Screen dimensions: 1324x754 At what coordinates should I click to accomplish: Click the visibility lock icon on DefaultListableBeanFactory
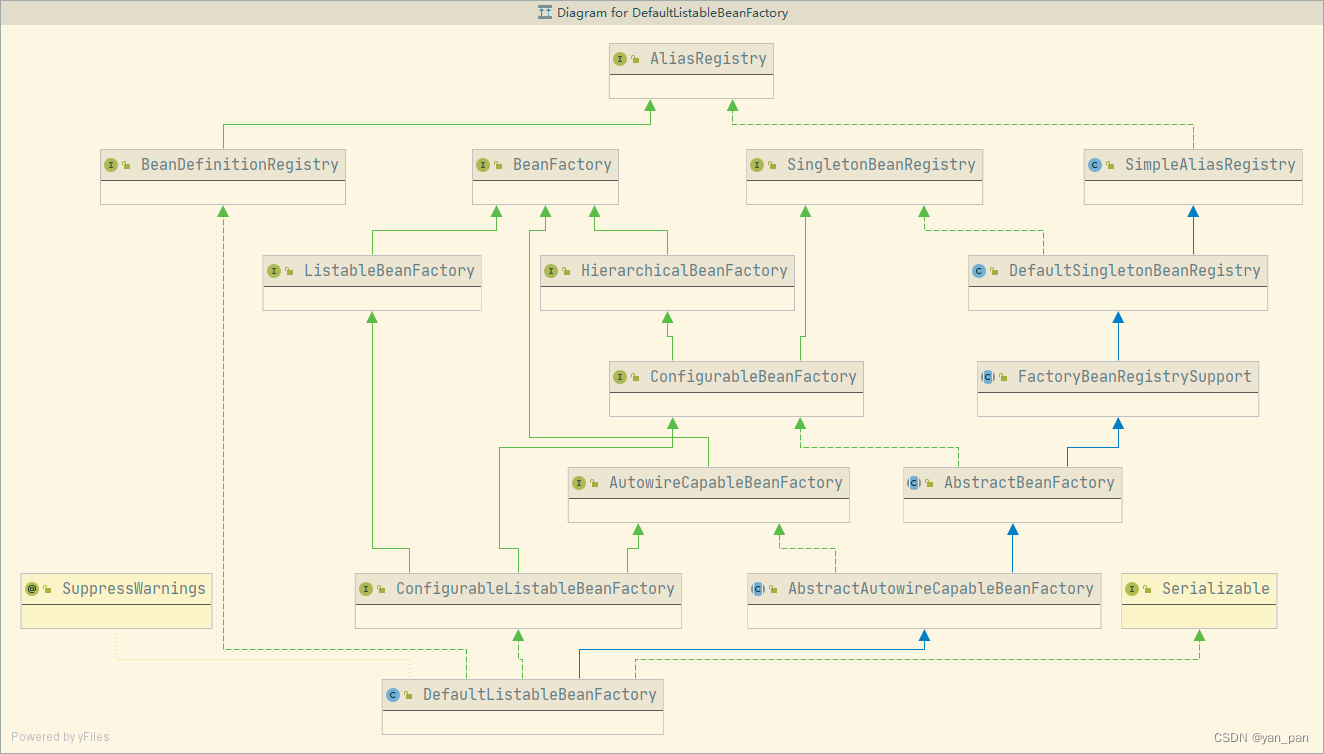click(x=409, y=696)
